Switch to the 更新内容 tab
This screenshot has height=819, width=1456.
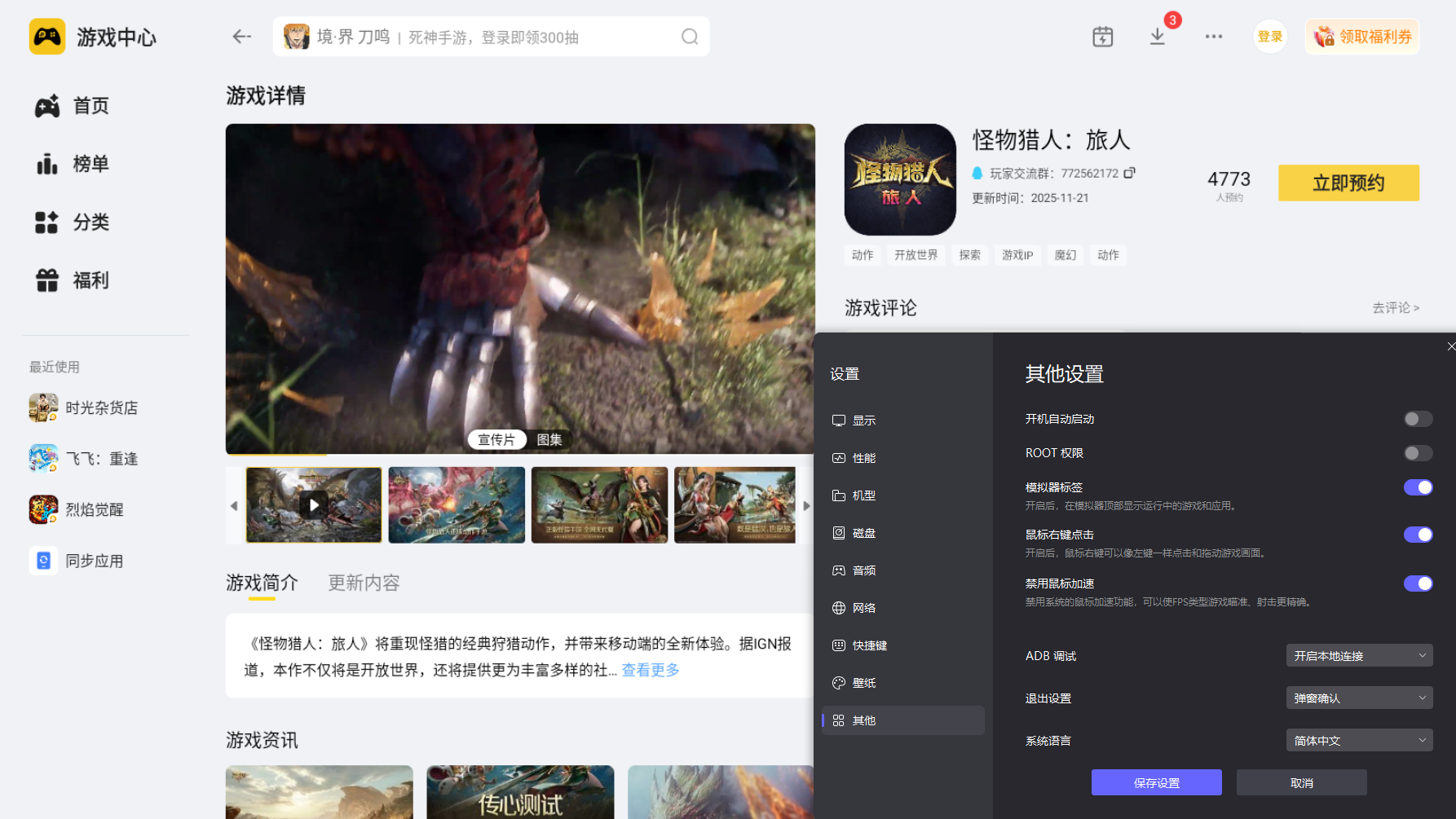(364, 583)
